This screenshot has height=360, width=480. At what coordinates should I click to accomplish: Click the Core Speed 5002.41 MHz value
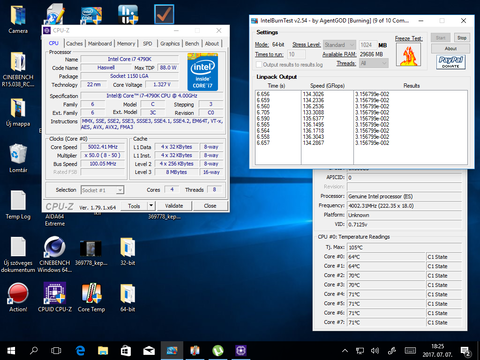tap(103, 147)
